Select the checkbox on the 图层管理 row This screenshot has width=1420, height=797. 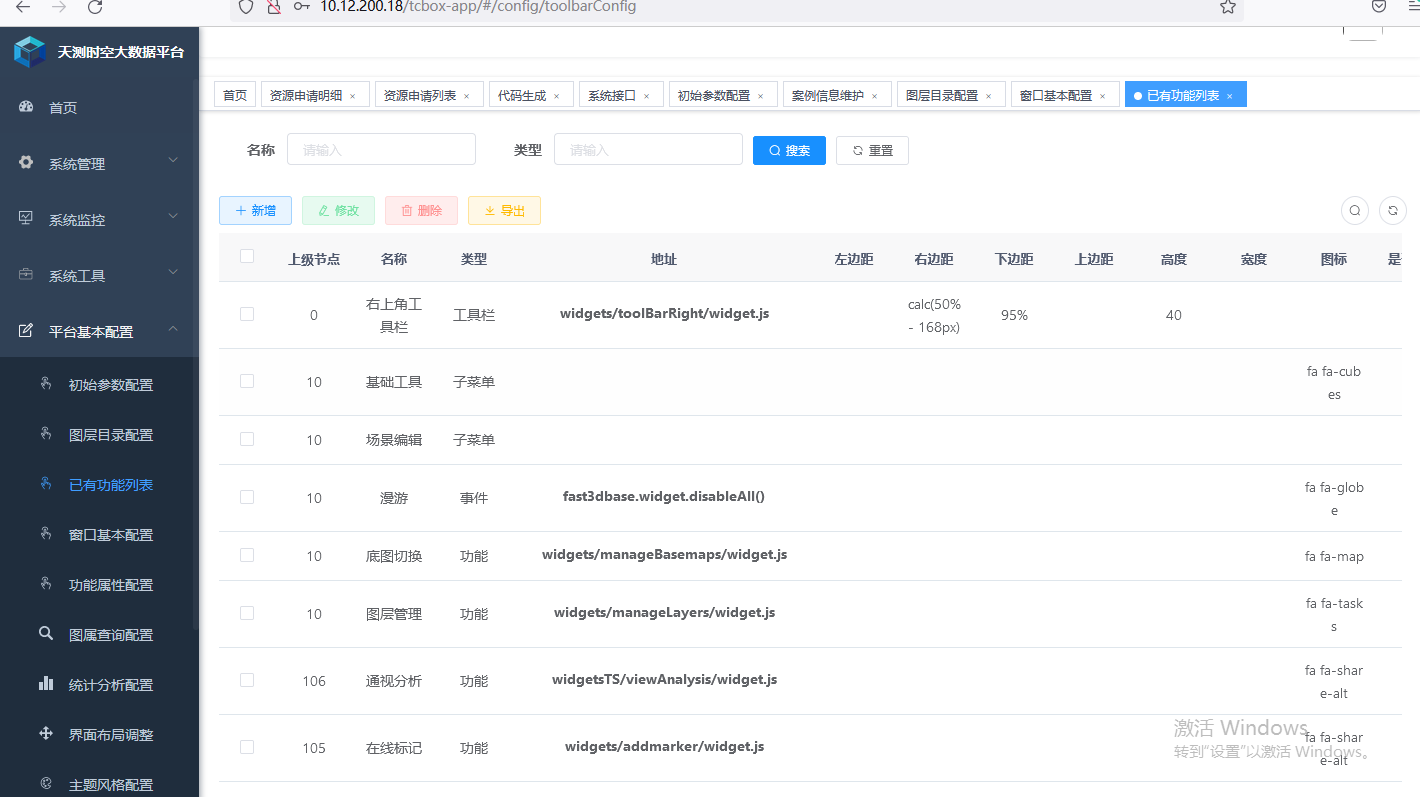click(x=247, y=613)
